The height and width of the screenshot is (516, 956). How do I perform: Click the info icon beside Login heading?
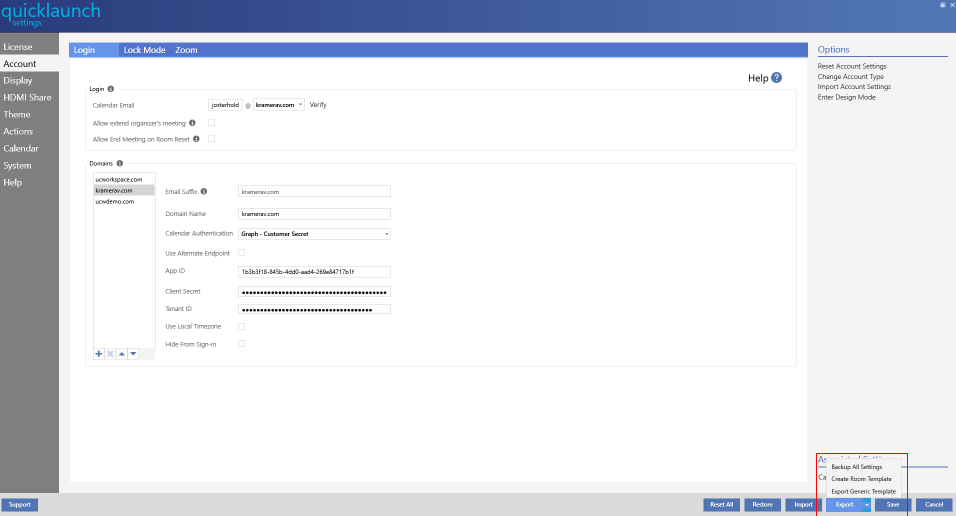[x=111, y=89]
